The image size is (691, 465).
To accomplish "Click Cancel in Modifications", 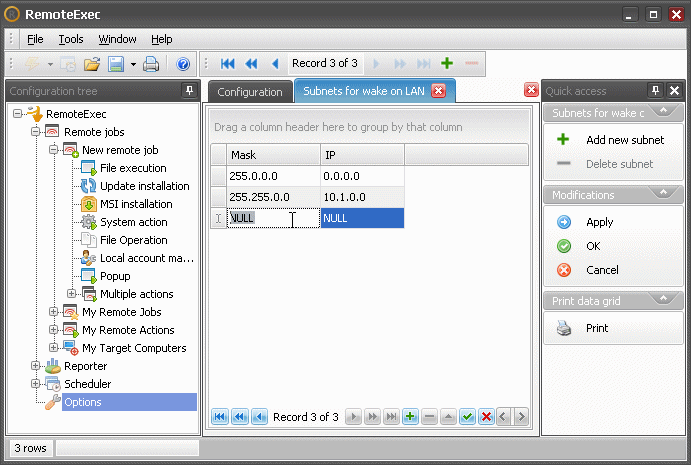I will tap(602, 270).
